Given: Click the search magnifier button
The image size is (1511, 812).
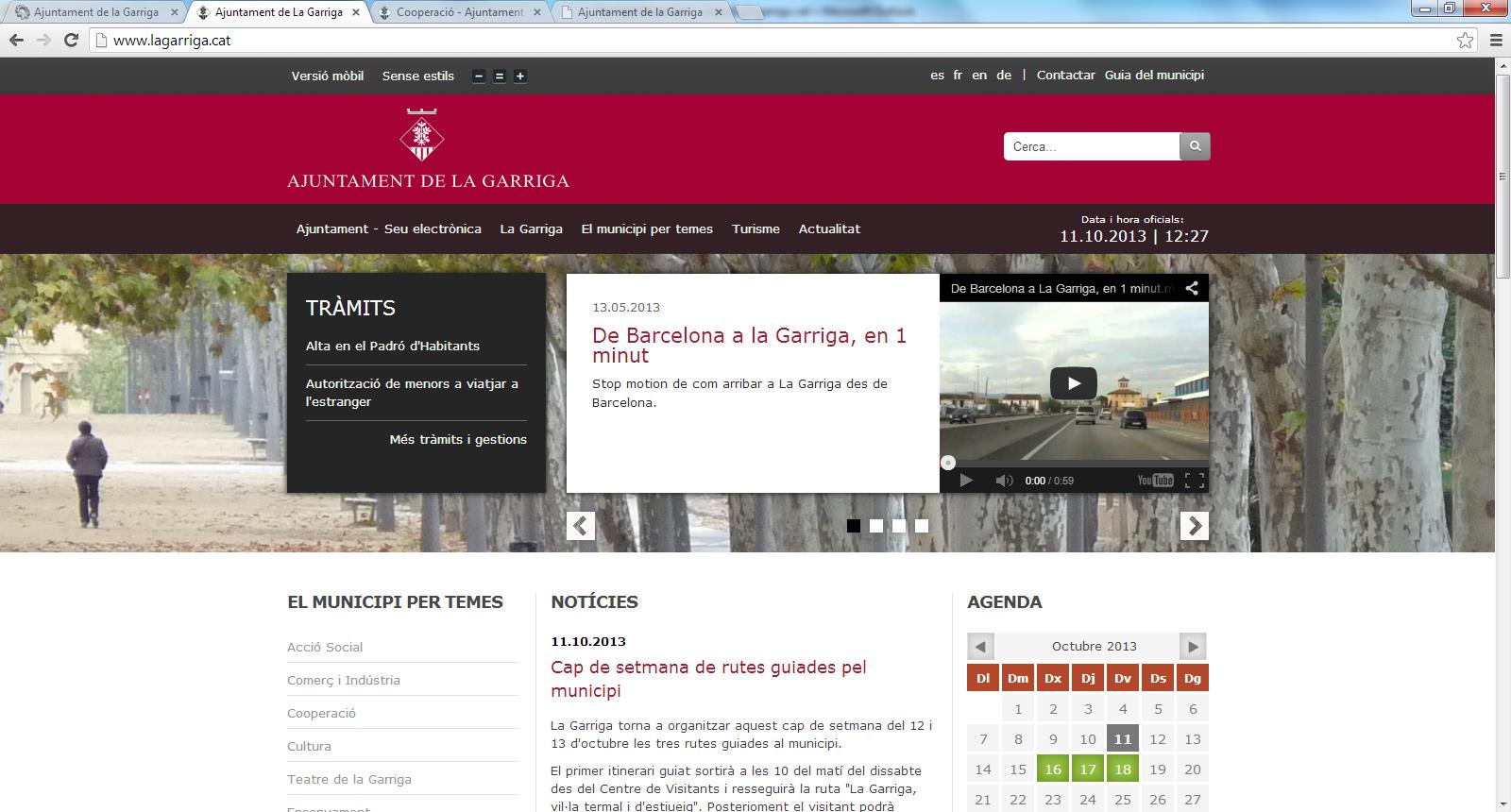Looking at the screenshot, I should 1195,146.
